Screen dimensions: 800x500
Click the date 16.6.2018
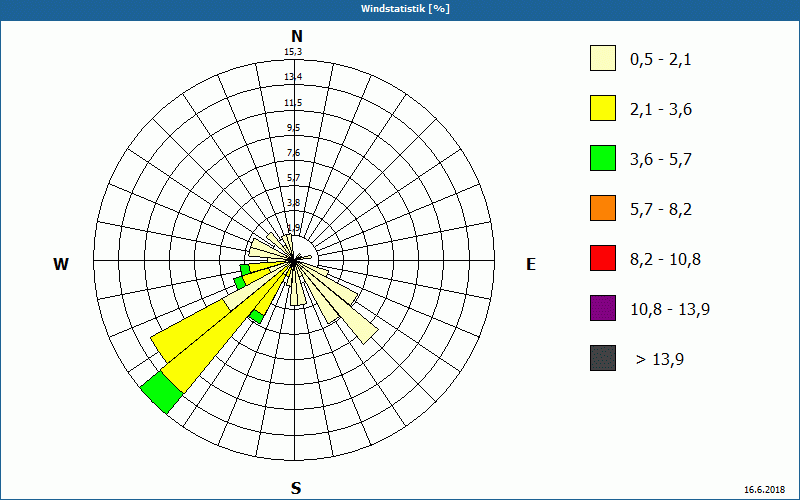point(764,490)
